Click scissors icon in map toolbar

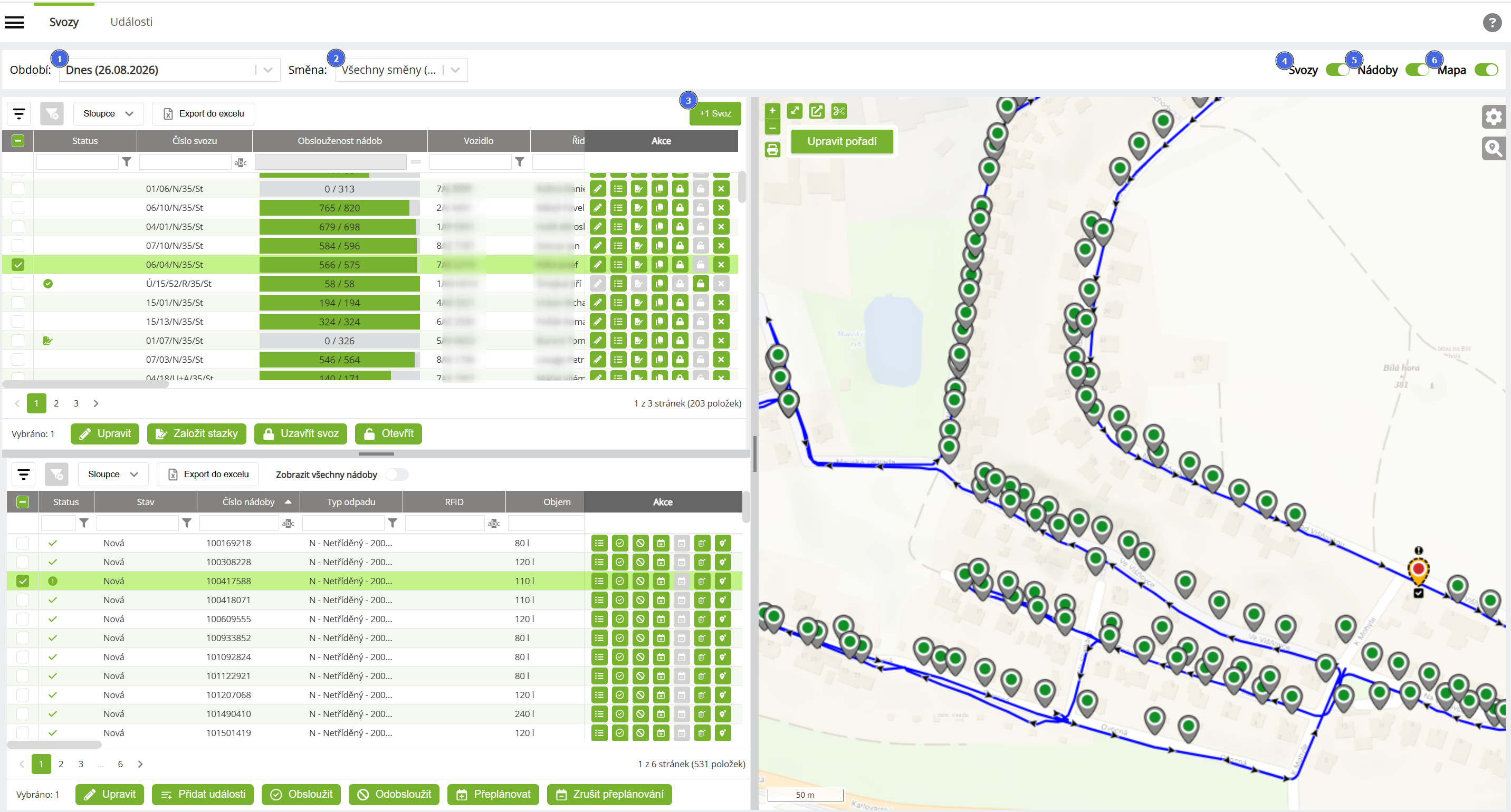point(839,111)
